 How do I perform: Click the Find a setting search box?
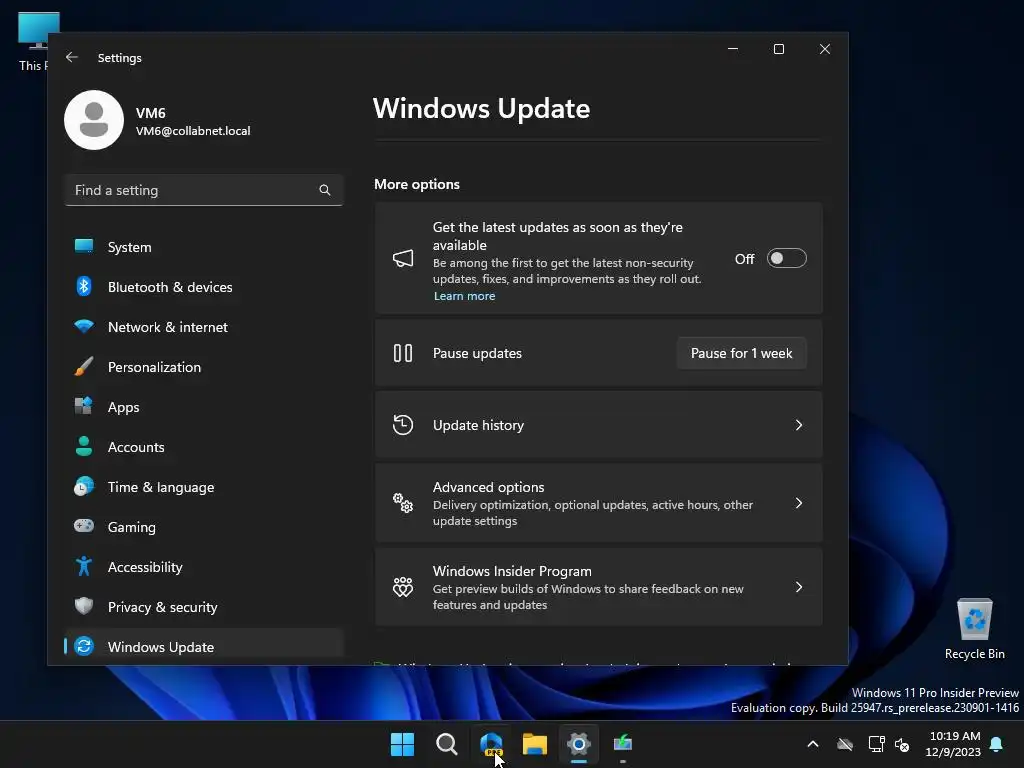204,190
